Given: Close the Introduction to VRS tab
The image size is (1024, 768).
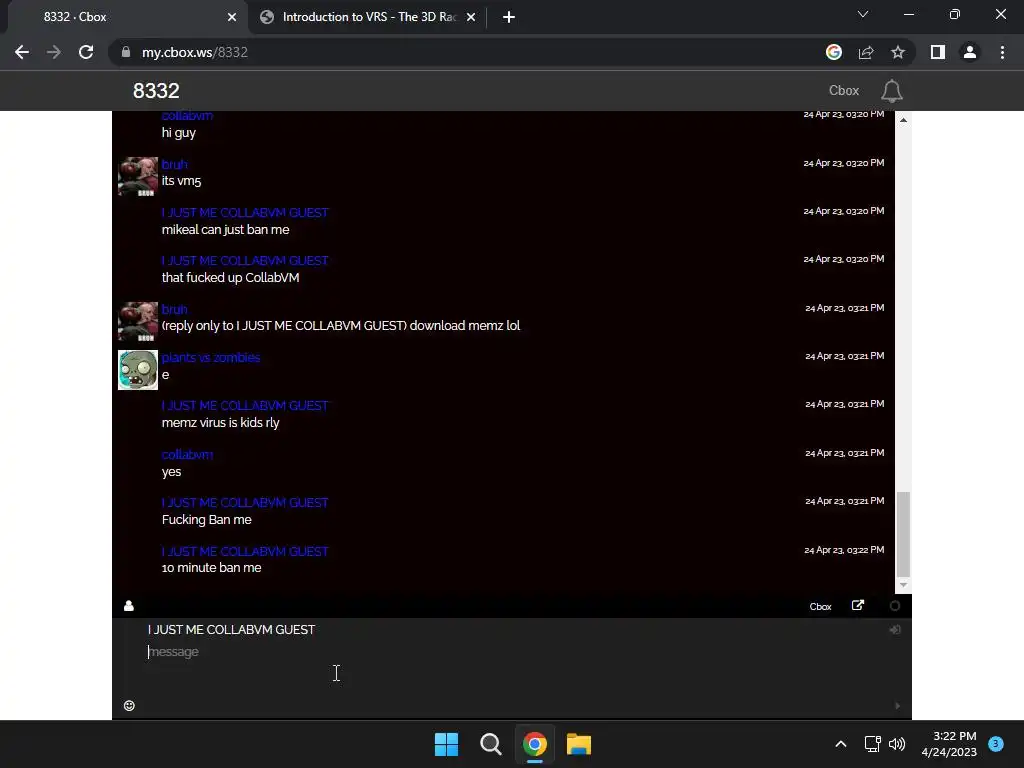Looking at the screenshot, I should (x=471, y=17).
